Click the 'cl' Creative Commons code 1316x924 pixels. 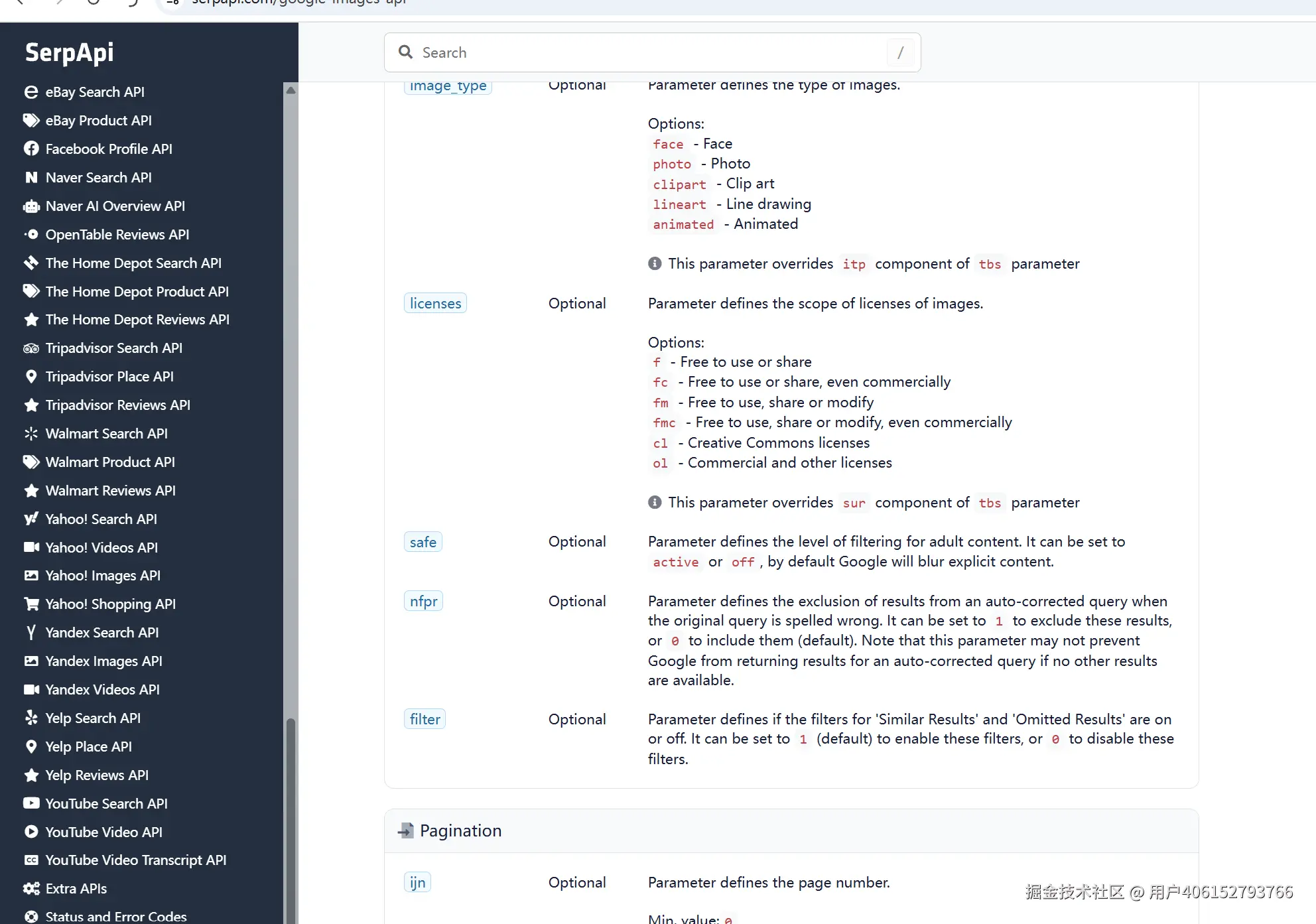(x=660, y=443)
